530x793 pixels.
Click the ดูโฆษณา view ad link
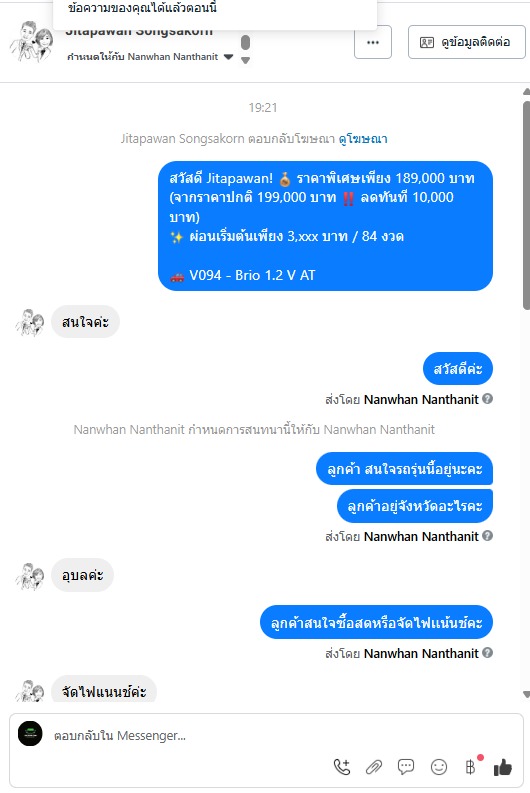363,139
